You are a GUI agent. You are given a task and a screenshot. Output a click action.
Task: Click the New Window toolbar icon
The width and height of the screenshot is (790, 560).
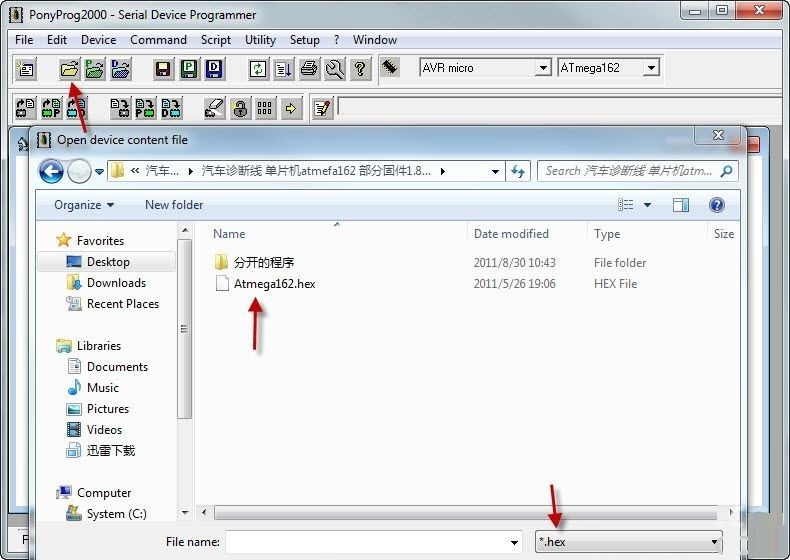[25, 69]
